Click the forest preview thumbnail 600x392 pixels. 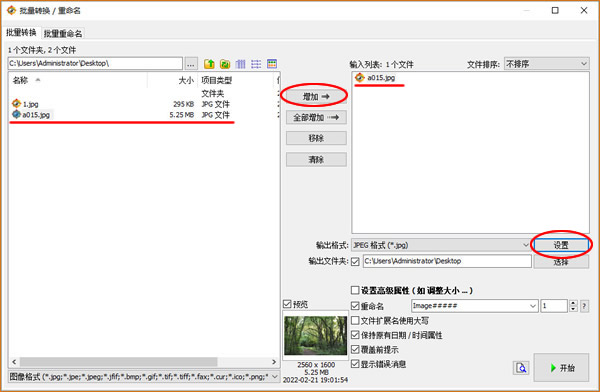[x=316, y=336]
